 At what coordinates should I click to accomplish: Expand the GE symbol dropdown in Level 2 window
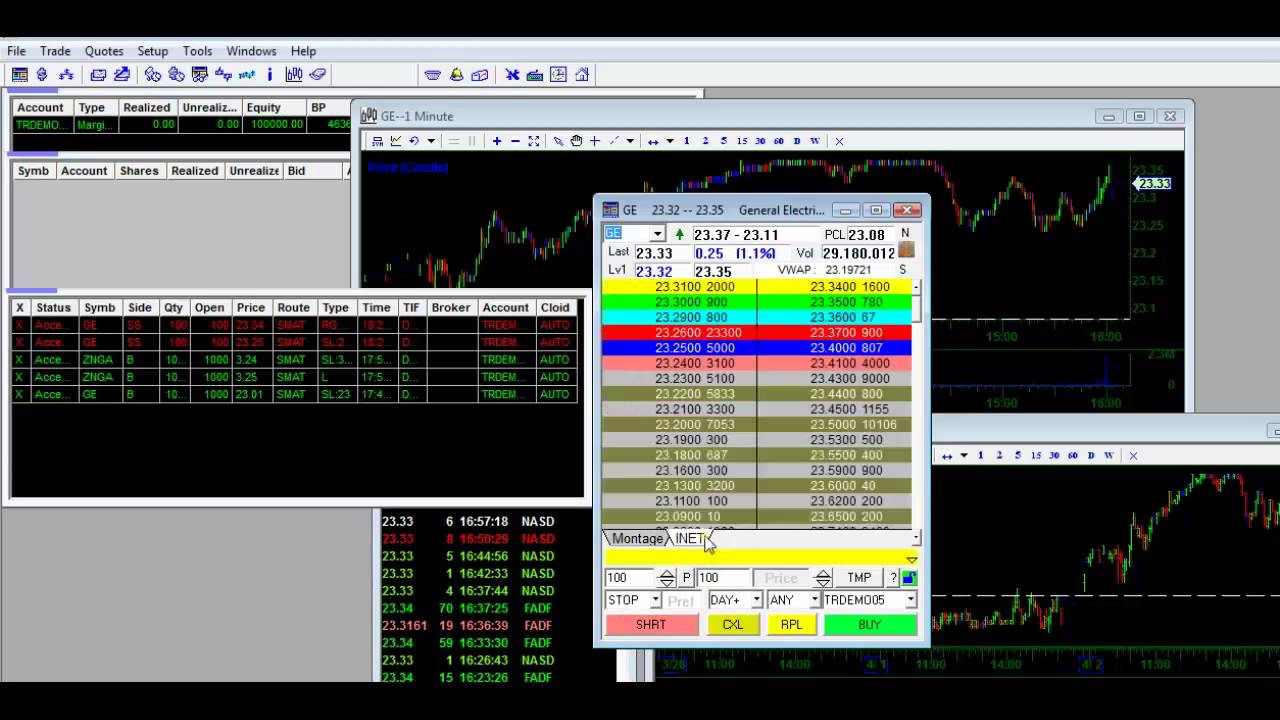point(657,234)
